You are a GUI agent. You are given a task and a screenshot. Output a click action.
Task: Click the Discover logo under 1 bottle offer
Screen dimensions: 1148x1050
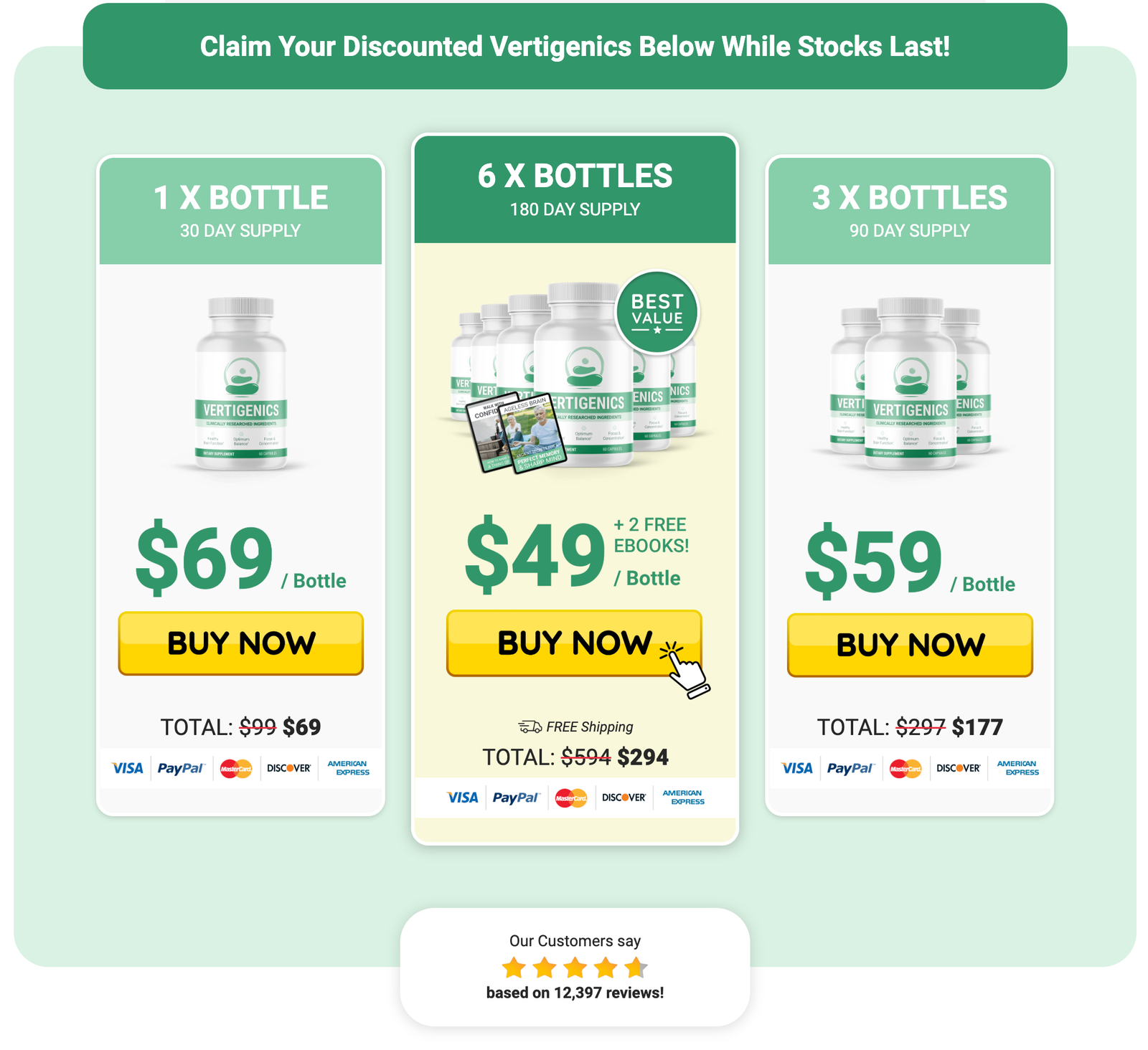pyautogui.click(x=289, y=768)
